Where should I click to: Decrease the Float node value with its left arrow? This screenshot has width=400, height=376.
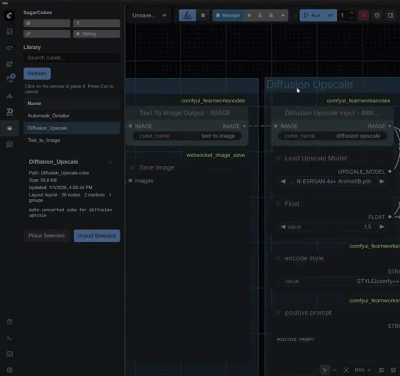coord(283,227)
